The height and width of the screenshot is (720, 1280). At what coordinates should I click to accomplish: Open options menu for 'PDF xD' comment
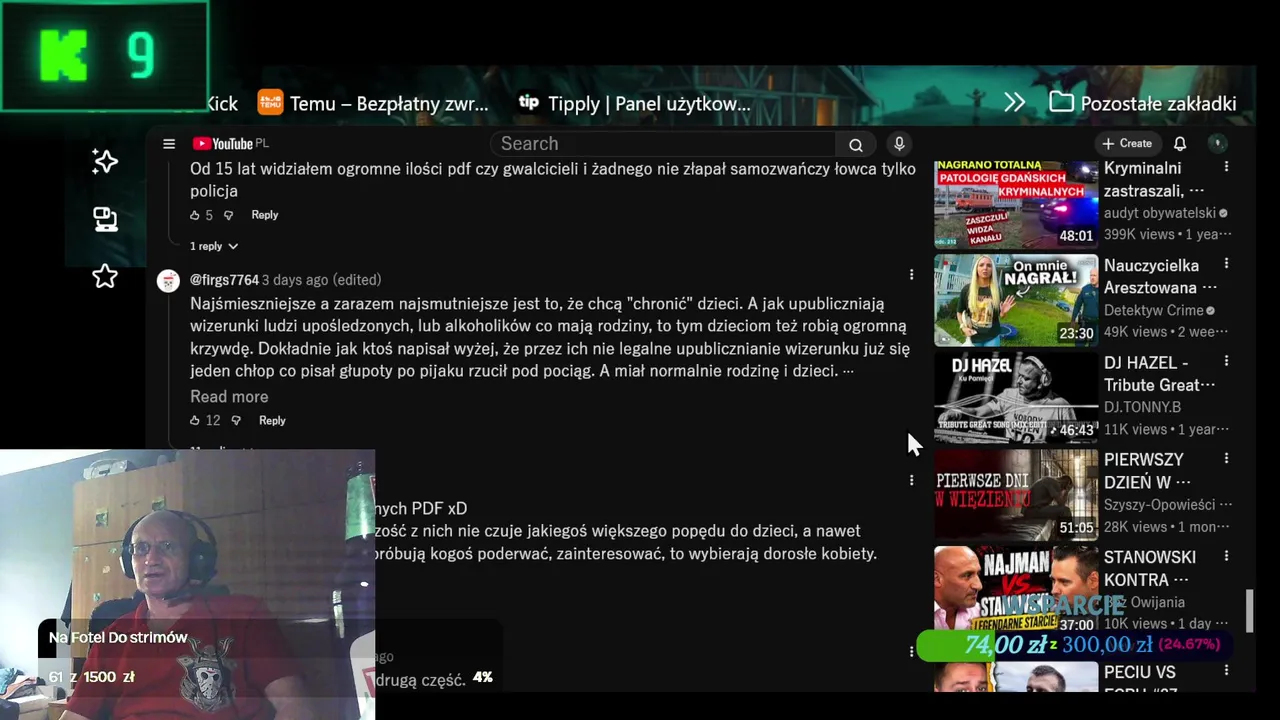coord(911,480)
